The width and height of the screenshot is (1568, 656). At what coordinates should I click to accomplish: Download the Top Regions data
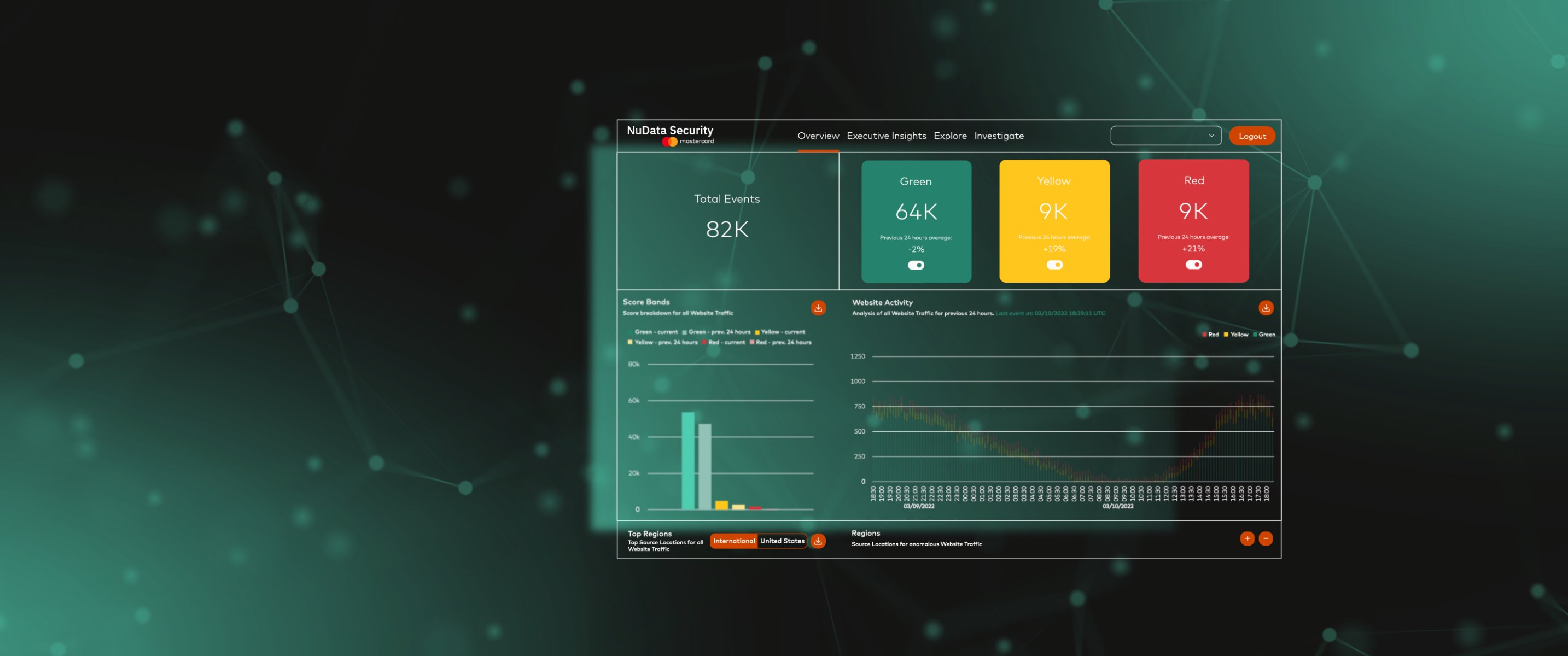point(818,541)
